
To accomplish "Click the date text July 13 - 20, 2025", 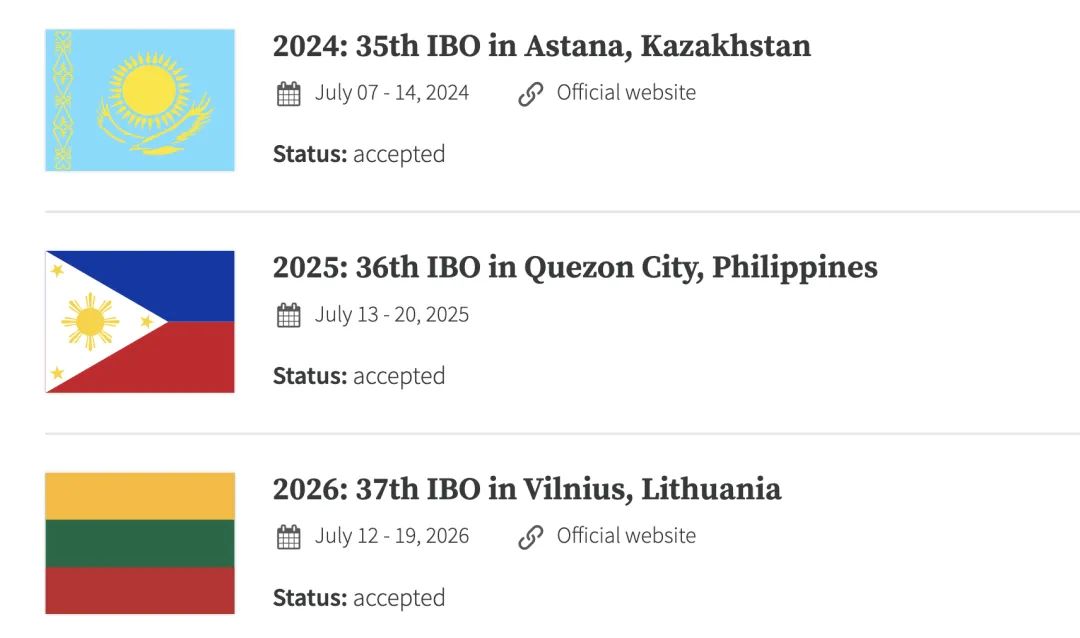I will coord(392,314).
